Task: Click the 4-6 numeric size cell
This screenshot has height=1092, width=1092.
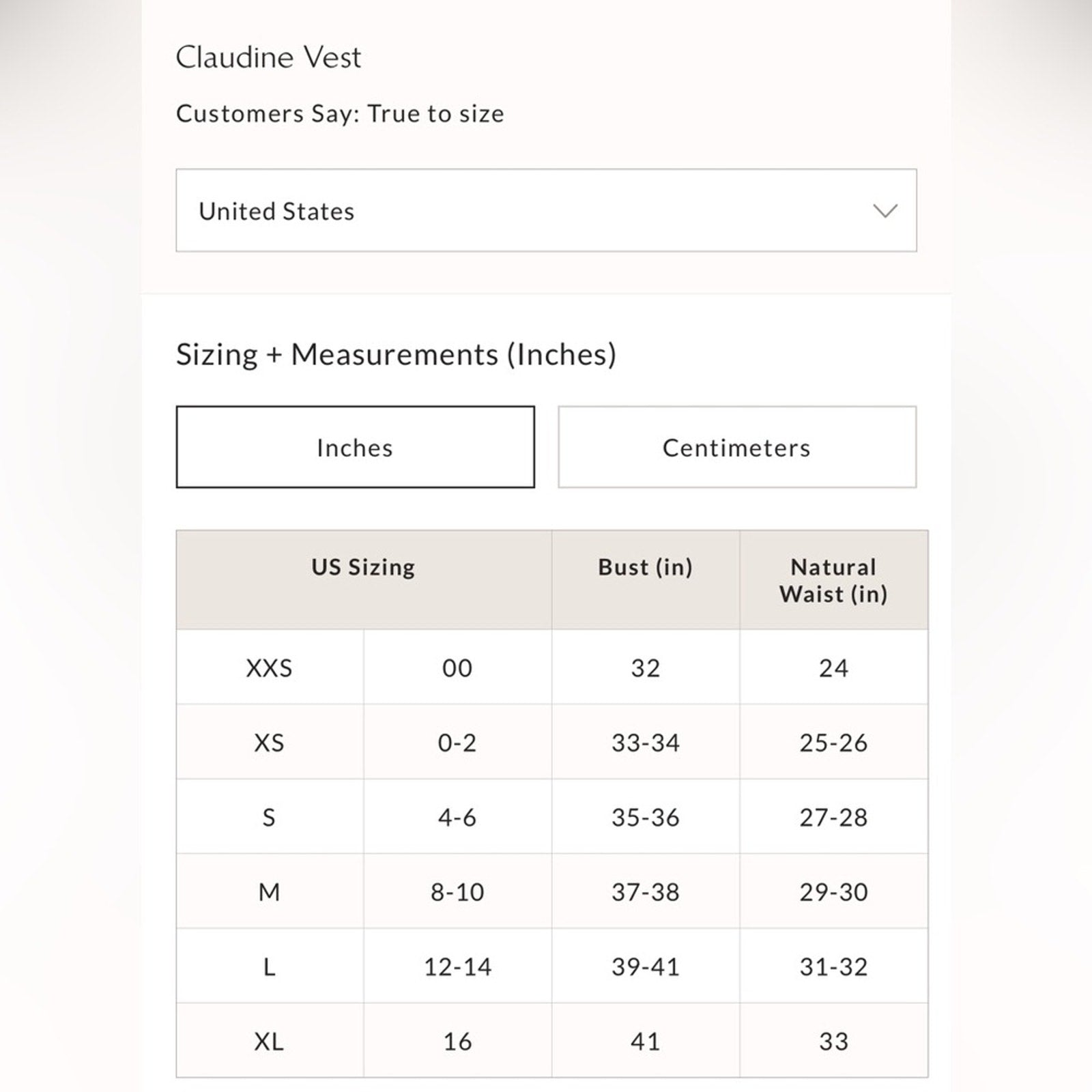Action: point(457,818)
